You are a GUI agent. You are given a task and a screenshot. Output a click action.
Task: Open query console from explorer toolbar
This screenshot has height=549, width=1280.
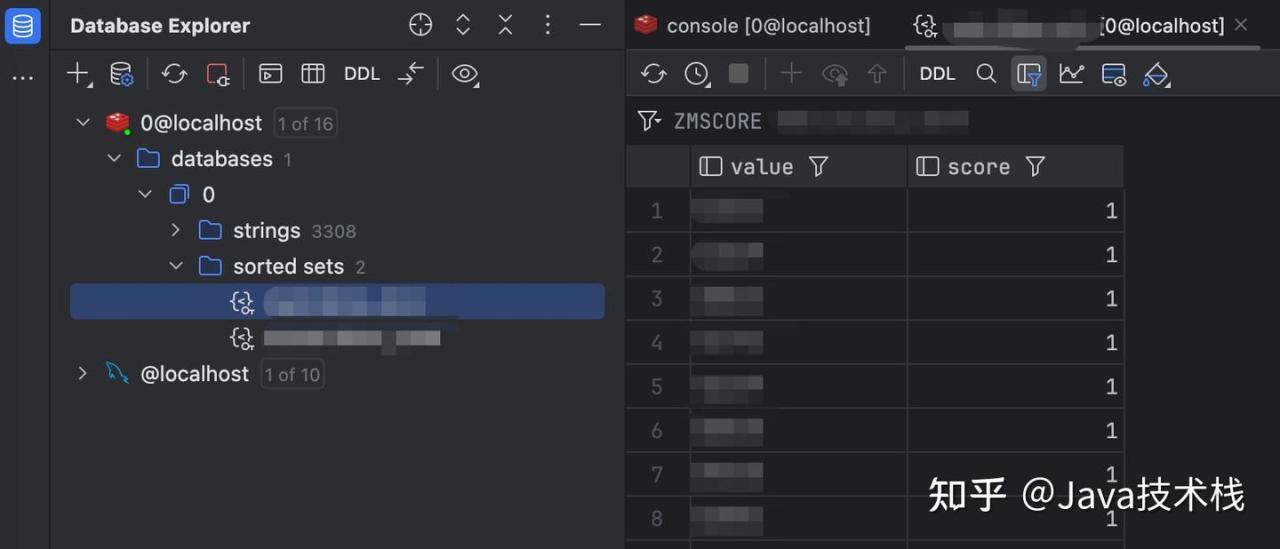(270, 73)
